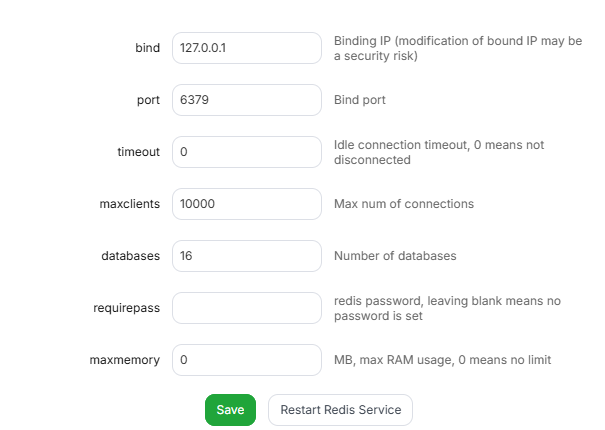Click the empty requirepass password field
Image resolution: width=605 pixels, height=430 pixels.
246,308
